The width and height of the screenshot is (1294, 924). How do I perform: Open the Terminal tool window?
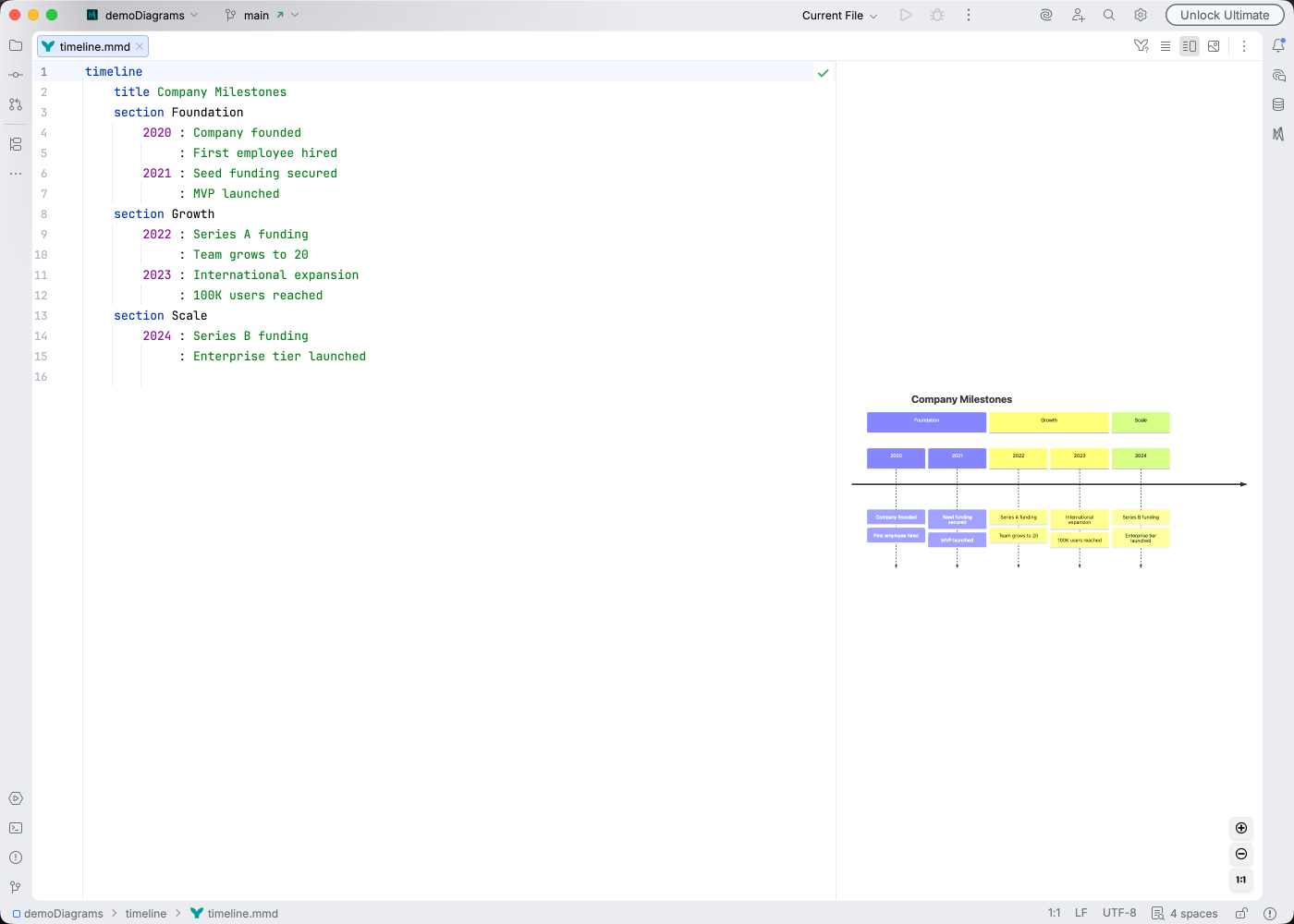15,828
